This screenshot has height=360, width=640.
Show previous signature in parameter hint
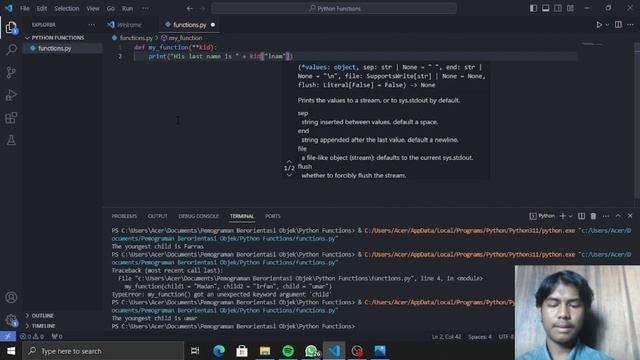tap(289, 162)
